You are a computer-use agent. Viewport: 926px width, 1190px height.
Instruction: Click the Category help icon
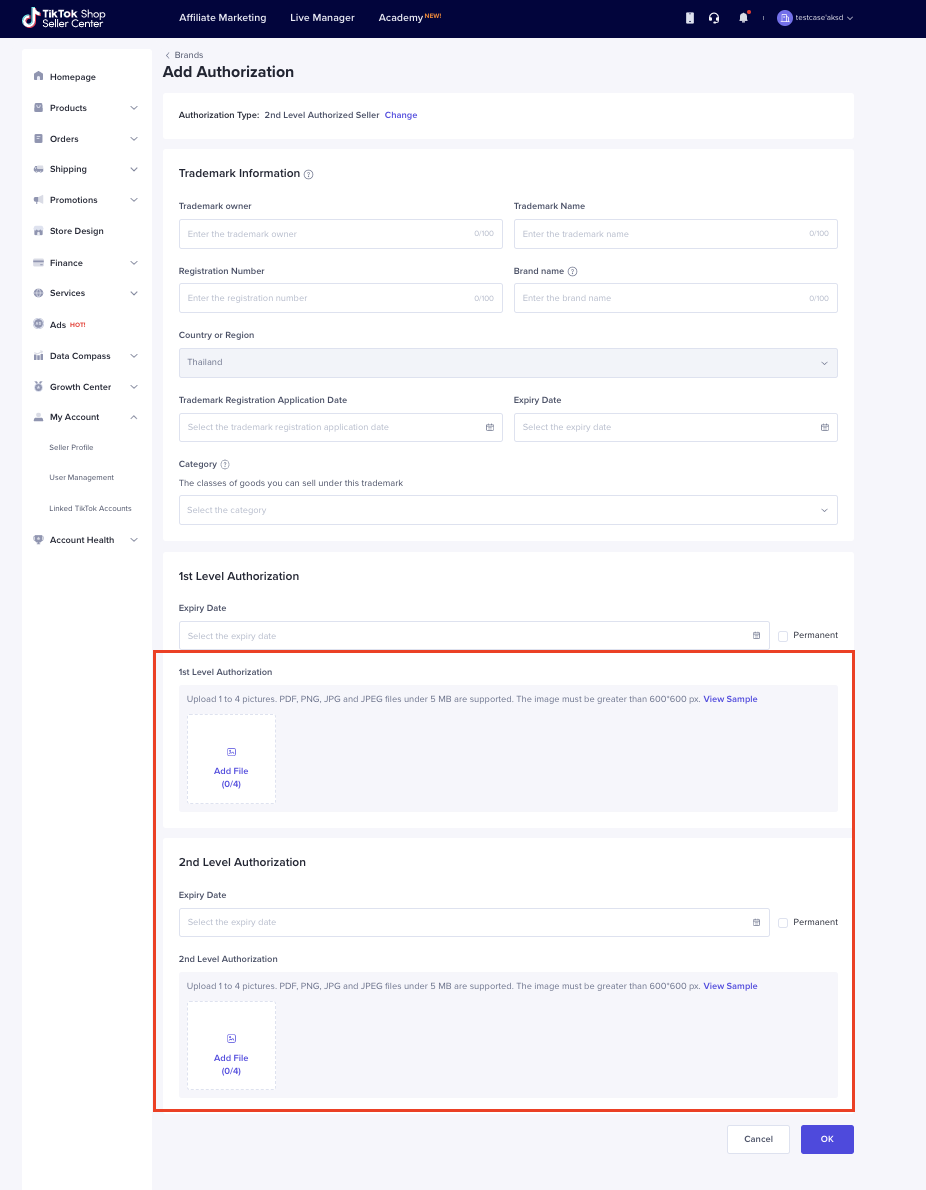[x=225, y=465]
